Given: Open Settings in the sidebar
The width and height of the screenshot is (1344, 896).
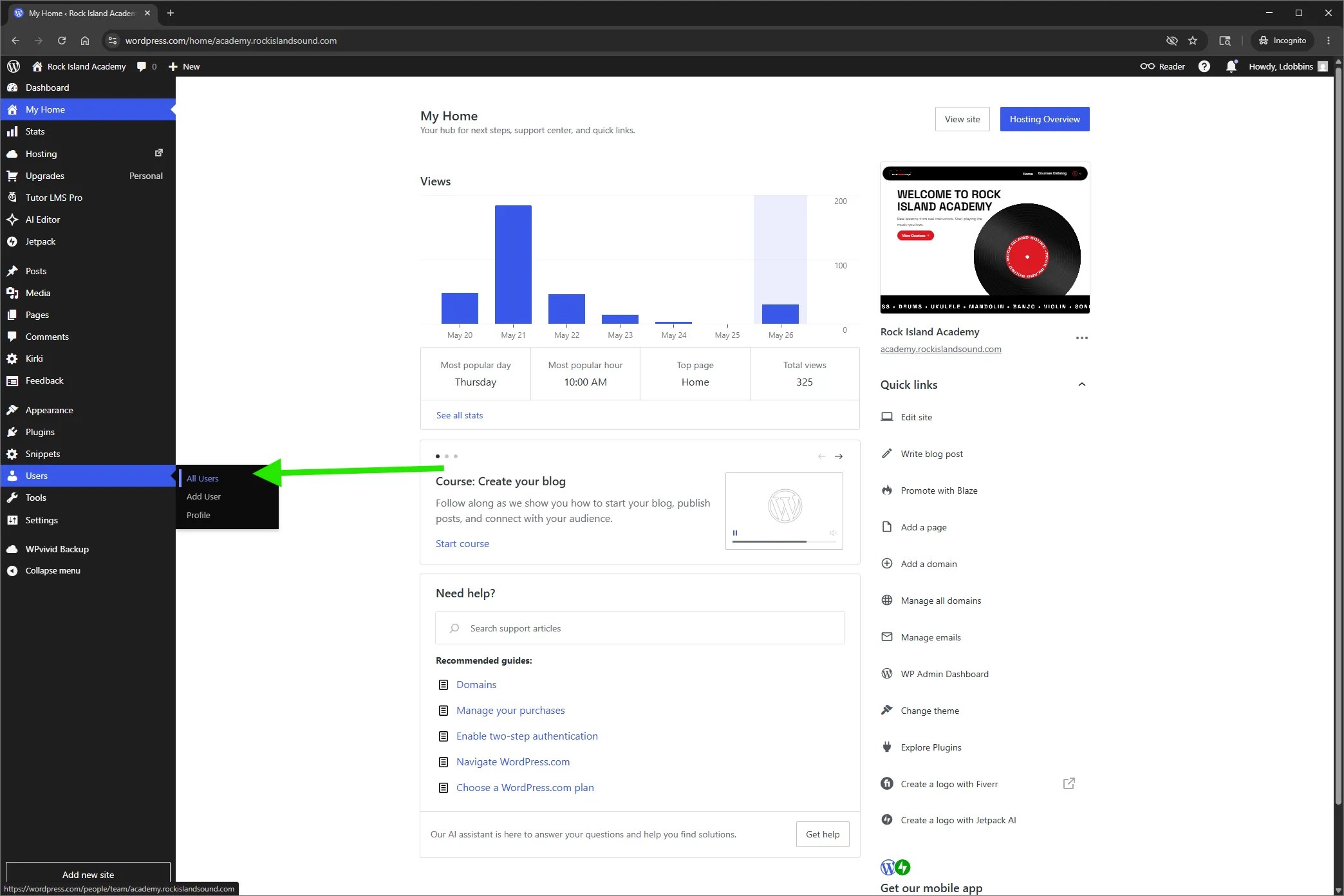Looking at the screenshot, I should 88,520.
